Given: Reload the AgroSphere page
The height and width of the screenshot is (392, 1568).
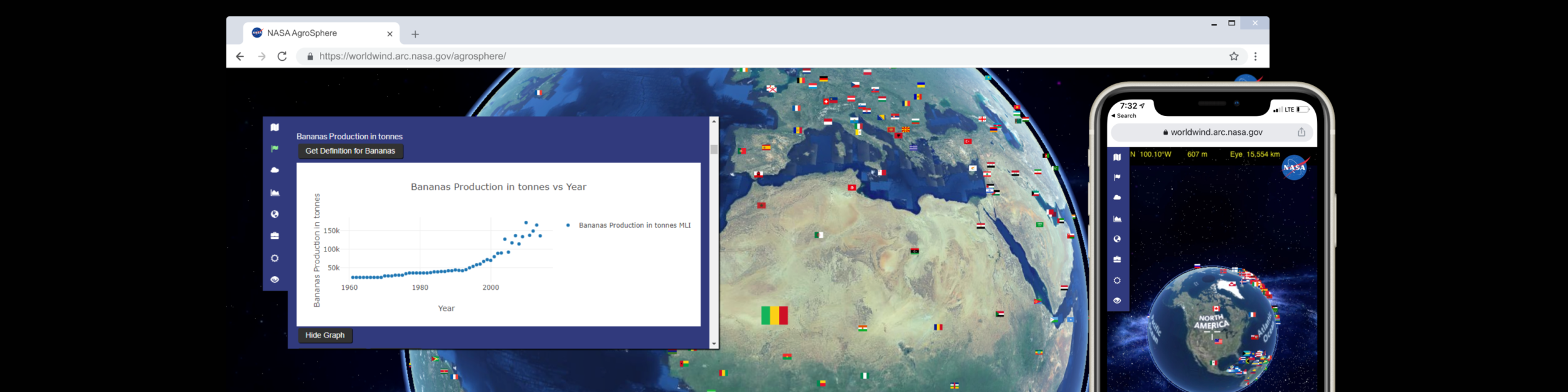Looking at the screenshot, I should click(282, 56).
